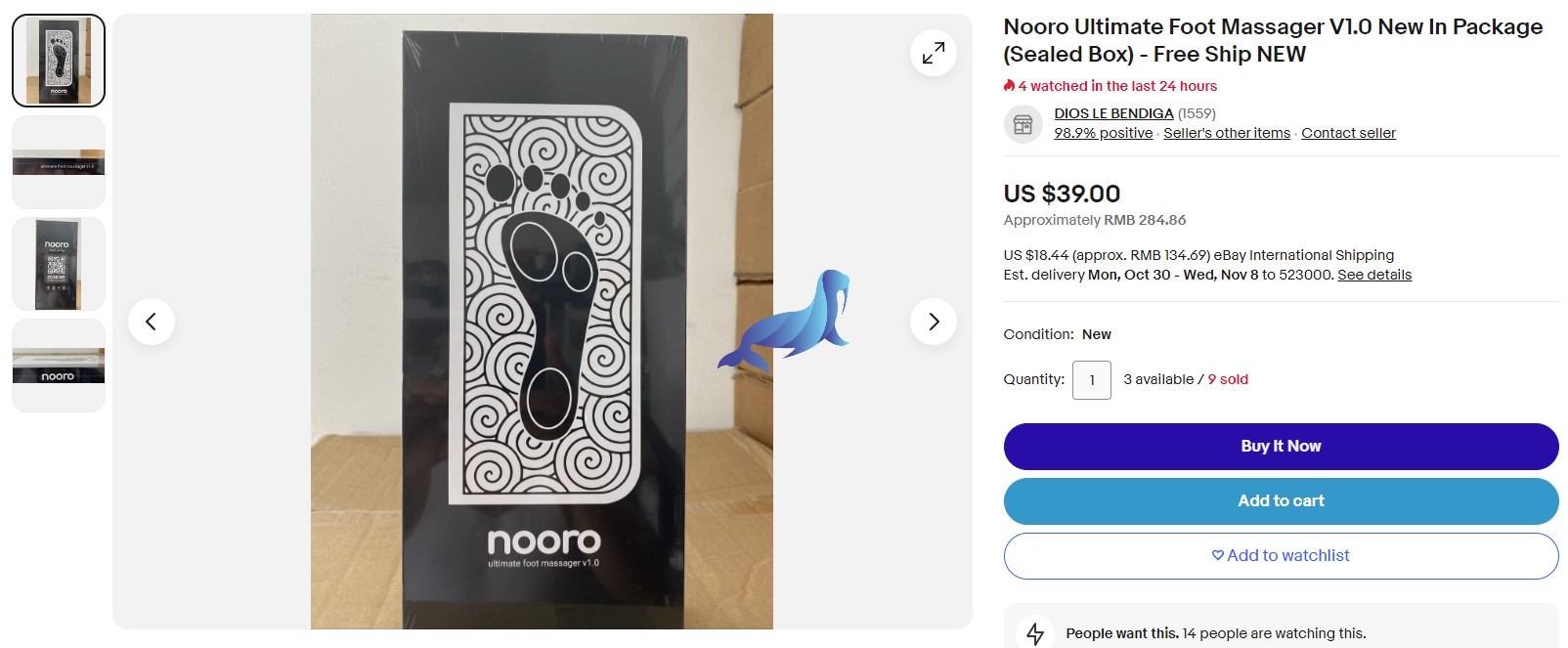Click the blue walrus overlay icon
The height and width of the screenshot is (648, 1568).
tap(787, 320)
